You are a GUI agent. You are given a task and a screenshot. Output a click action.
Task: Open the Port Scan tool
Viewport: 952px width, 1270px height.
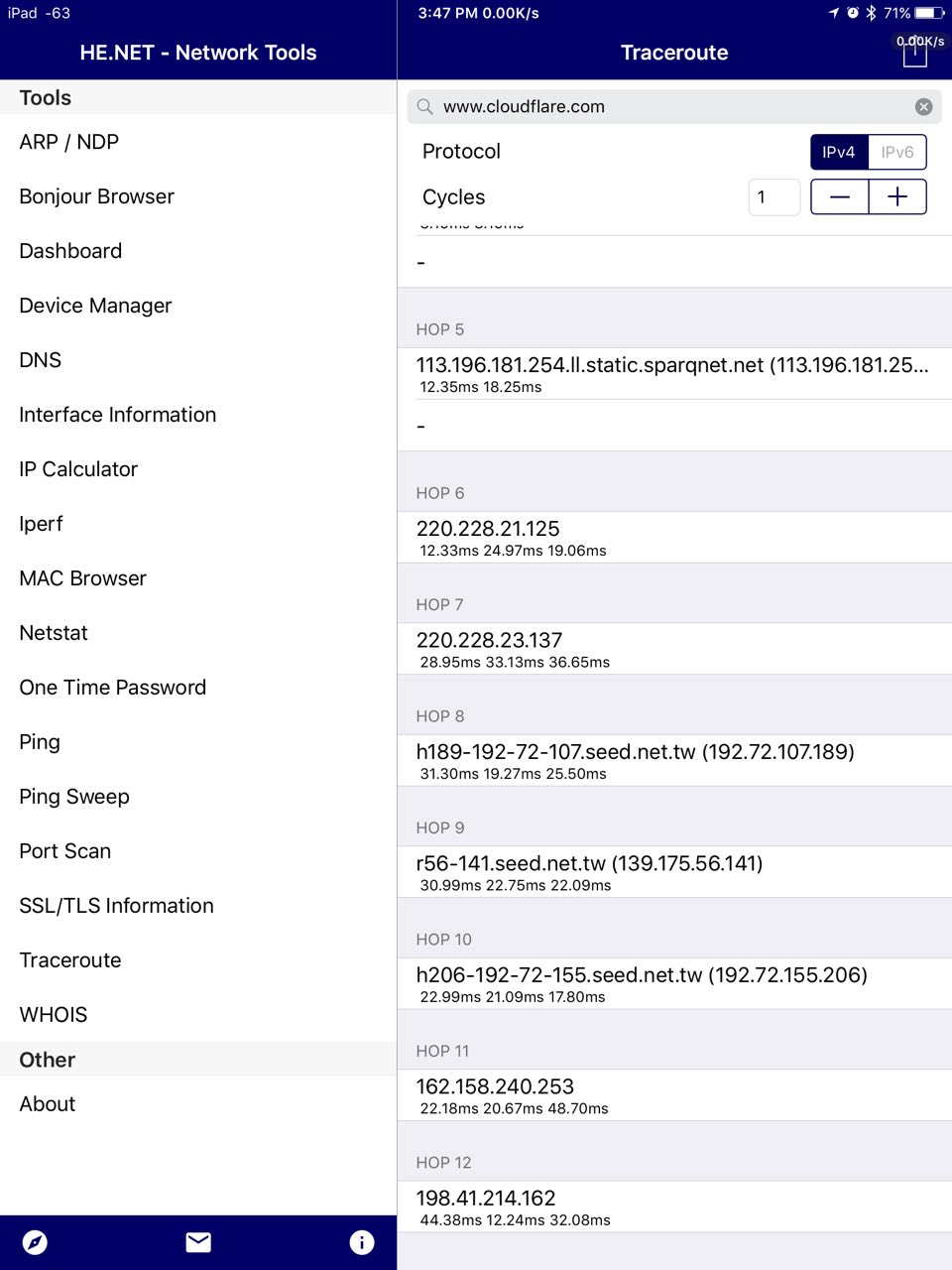coord(65,851)
